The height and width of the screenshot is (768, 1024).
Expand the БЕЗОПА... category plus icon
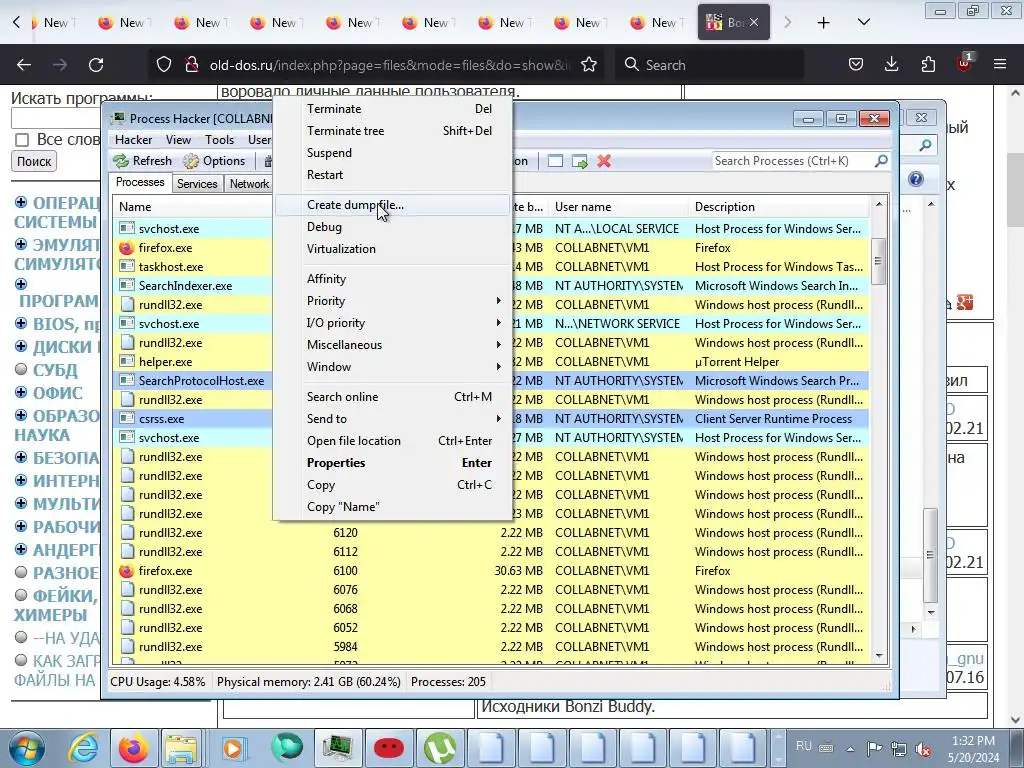21,457
